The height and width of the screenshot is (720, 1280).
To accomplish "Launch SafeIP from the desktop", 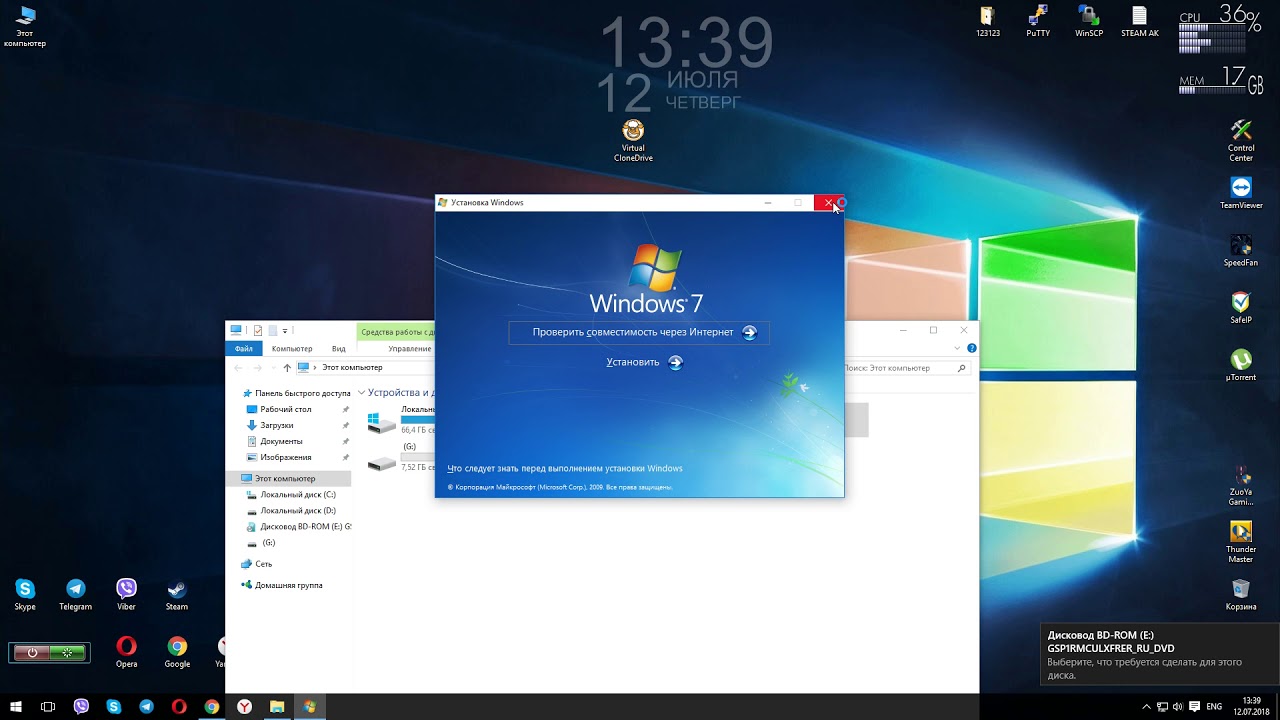I will (x=1241, y=308).
